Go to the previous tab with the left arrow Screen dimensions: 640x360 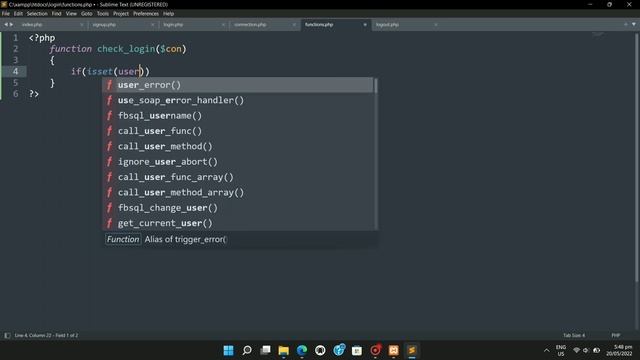point(6,24)
